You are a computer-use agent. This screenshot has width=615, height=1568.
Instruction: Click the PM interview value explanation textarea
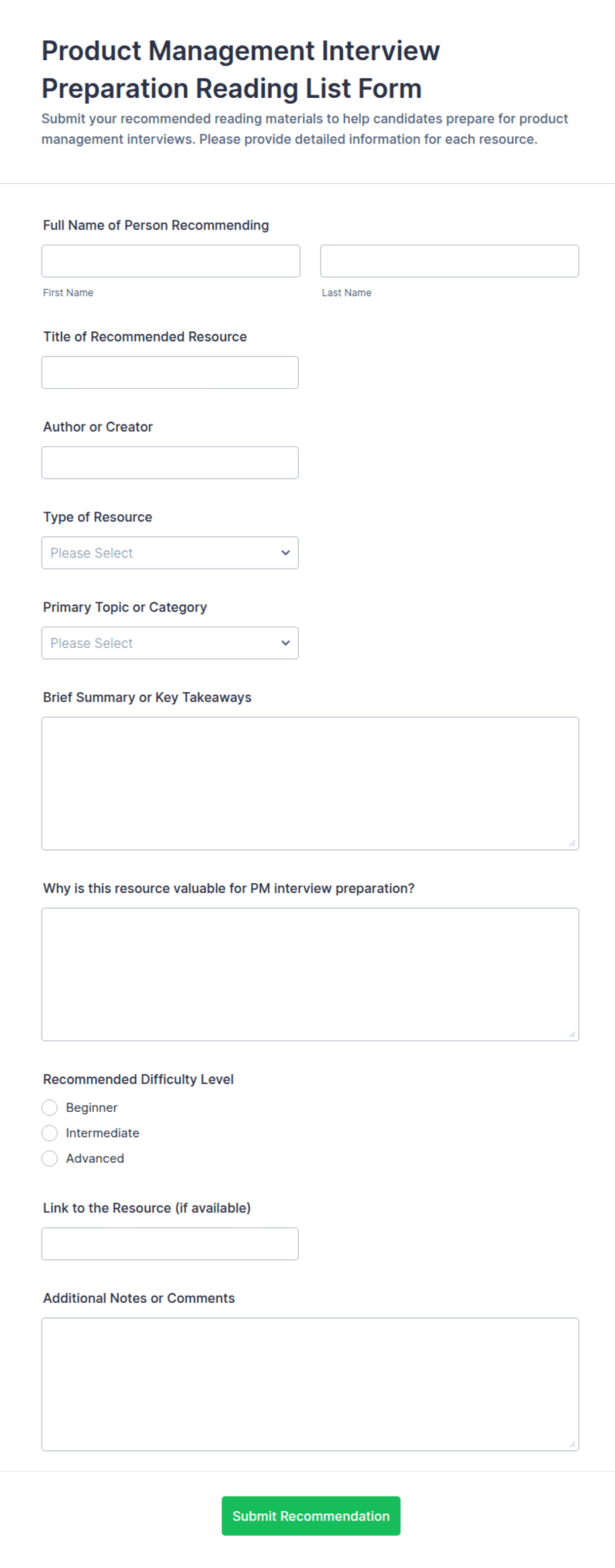[310, 974]
